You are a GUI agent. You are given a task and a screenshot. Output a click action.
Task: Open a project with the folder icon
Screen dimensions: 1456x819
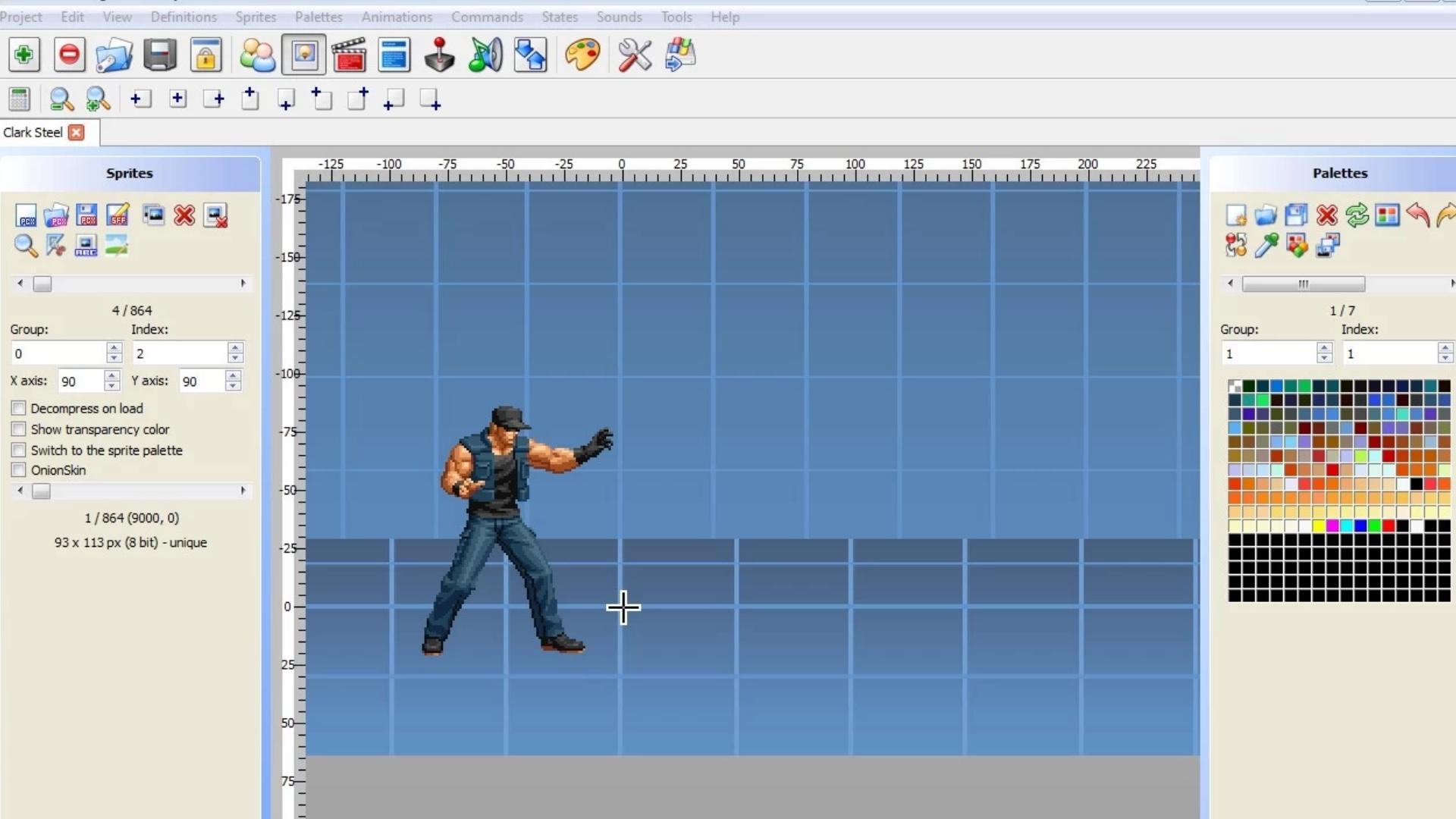[115, 55]
